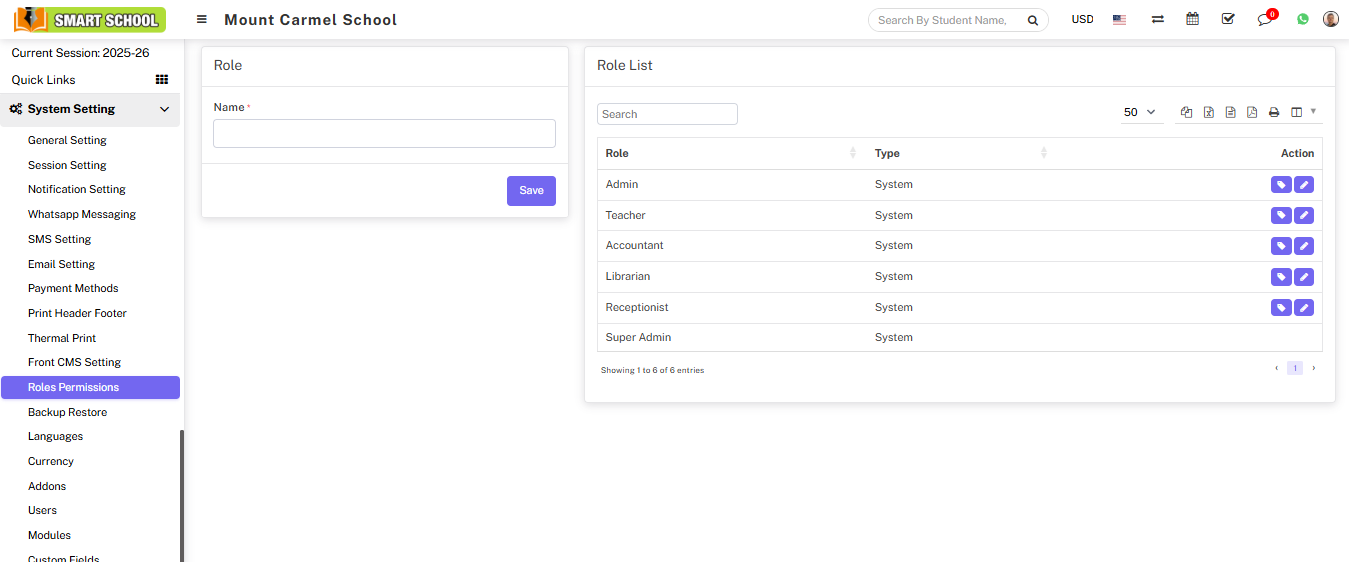Open the USD currency selector
This screenshot has width=1349, height=562.
coord(1082,20)
